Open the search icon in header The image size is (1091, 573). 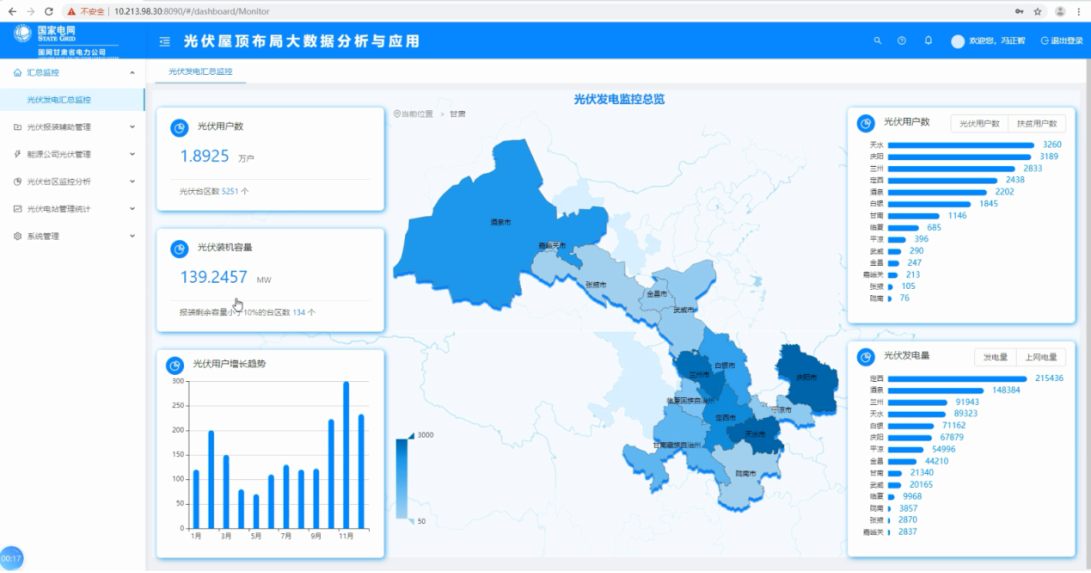(878, 41)
